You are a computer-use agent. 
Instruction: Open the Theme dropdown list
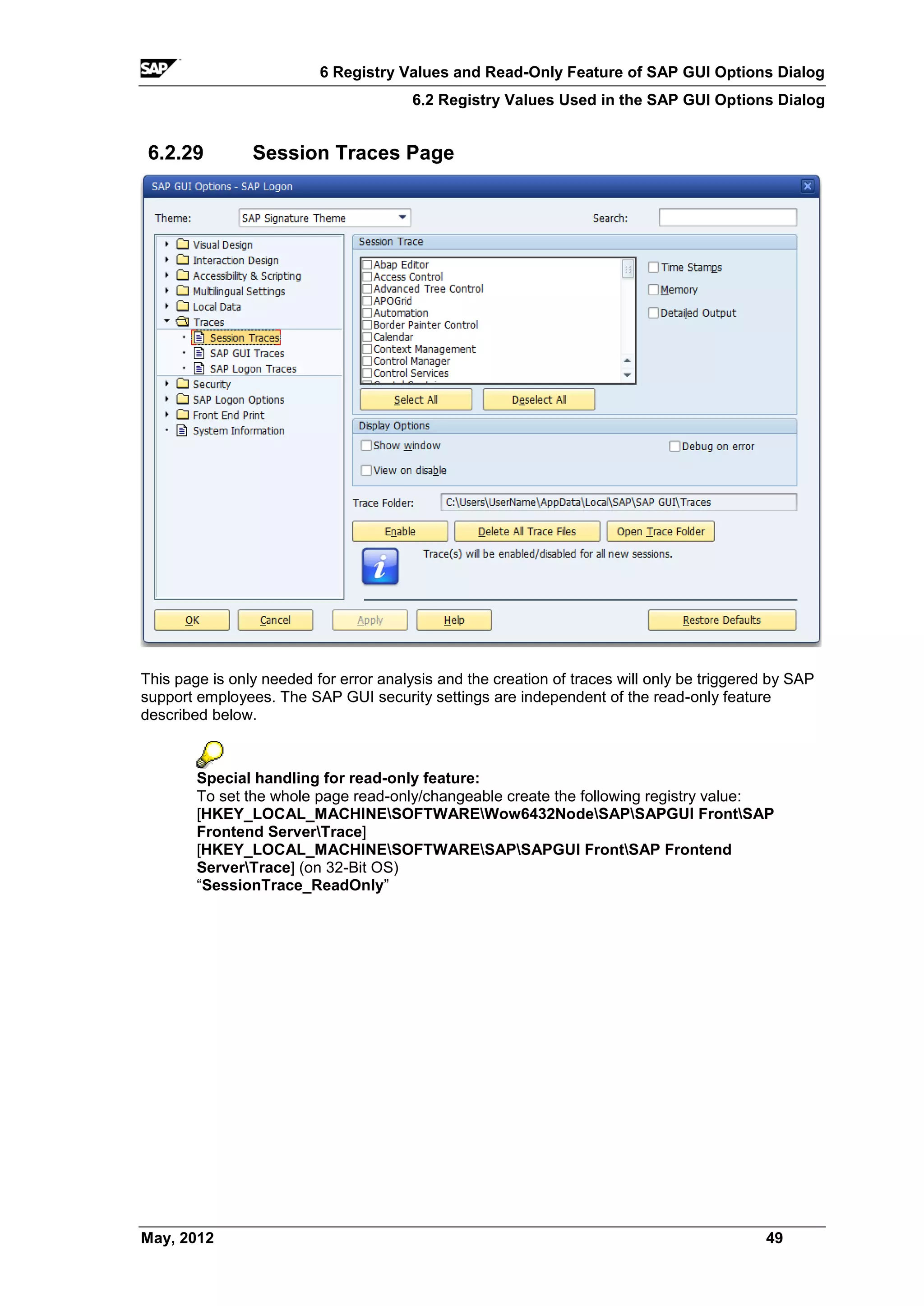pos(402,218)
